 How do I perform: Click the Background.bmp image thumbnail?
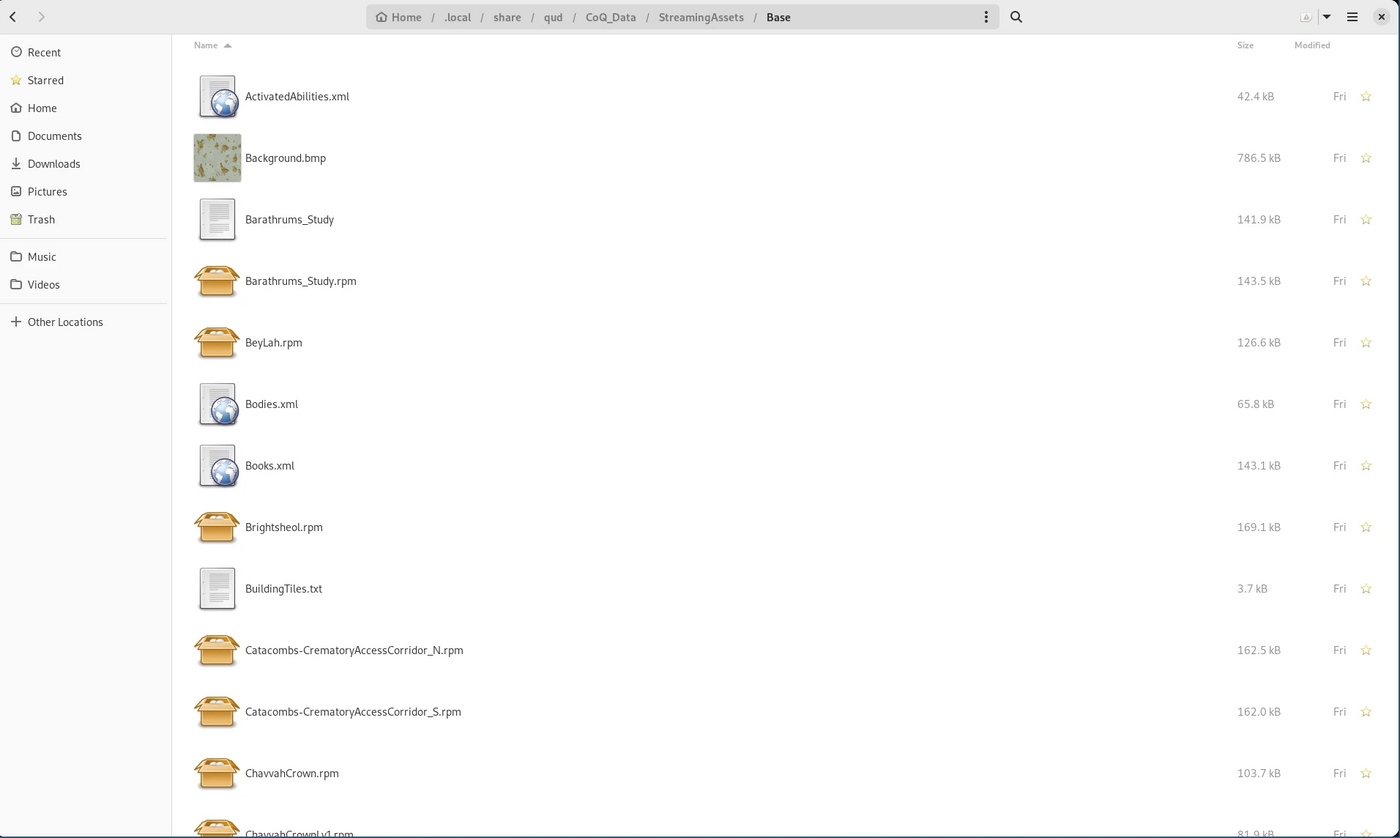(217, 158)
